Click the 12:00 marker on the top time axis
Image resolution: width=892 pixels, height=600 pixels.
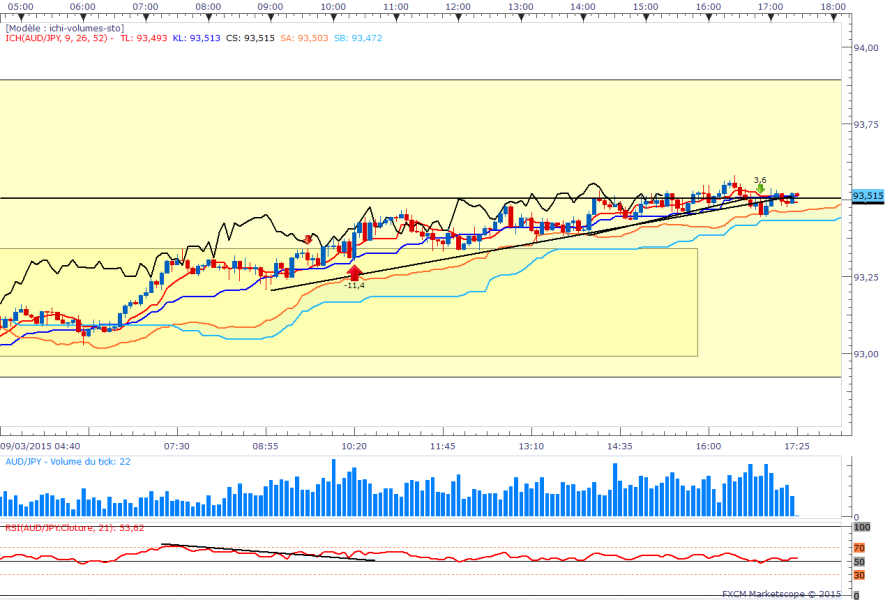458,6
